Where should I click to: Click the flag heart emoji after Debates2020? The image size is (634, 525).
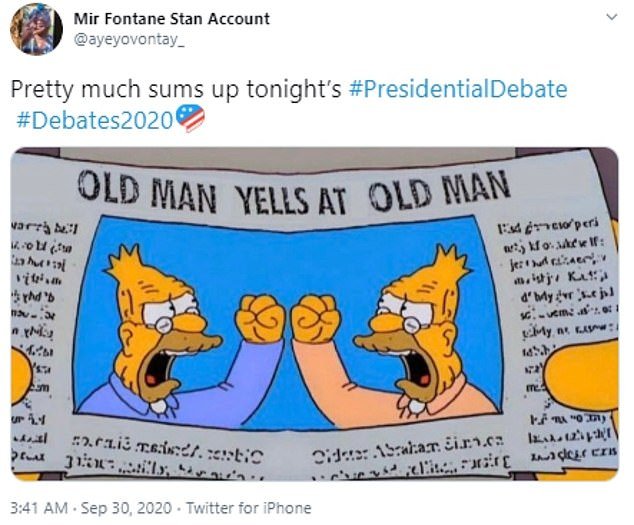tap(190, 118)
